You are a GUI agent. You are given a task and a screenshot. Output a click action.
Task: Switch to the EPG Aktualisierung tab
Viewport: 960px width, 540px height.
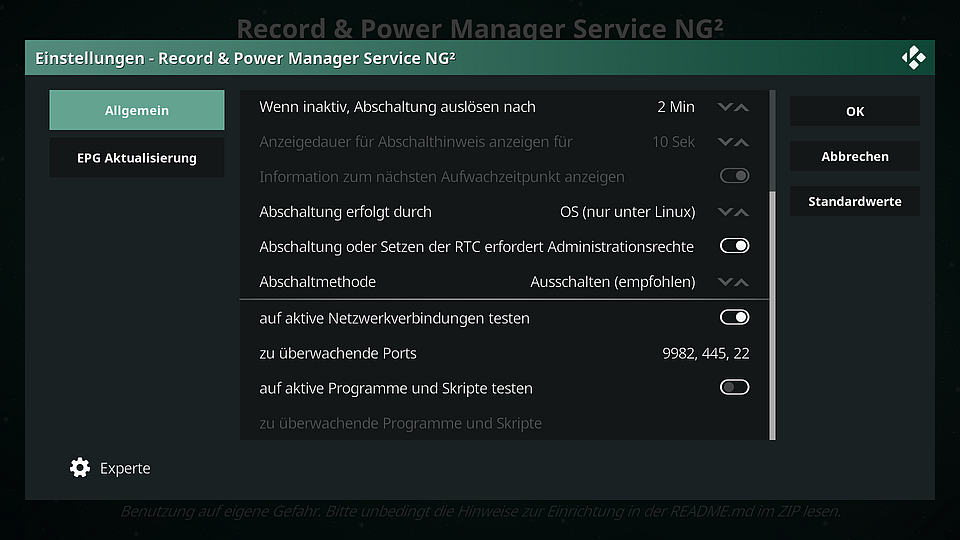click(137, 158)
